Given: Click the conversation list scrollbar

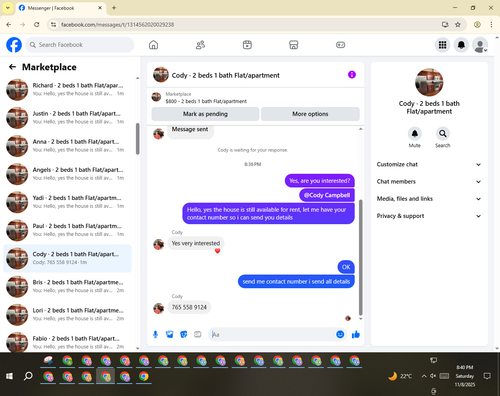Looking at the screenshot, I should (138, 139).
